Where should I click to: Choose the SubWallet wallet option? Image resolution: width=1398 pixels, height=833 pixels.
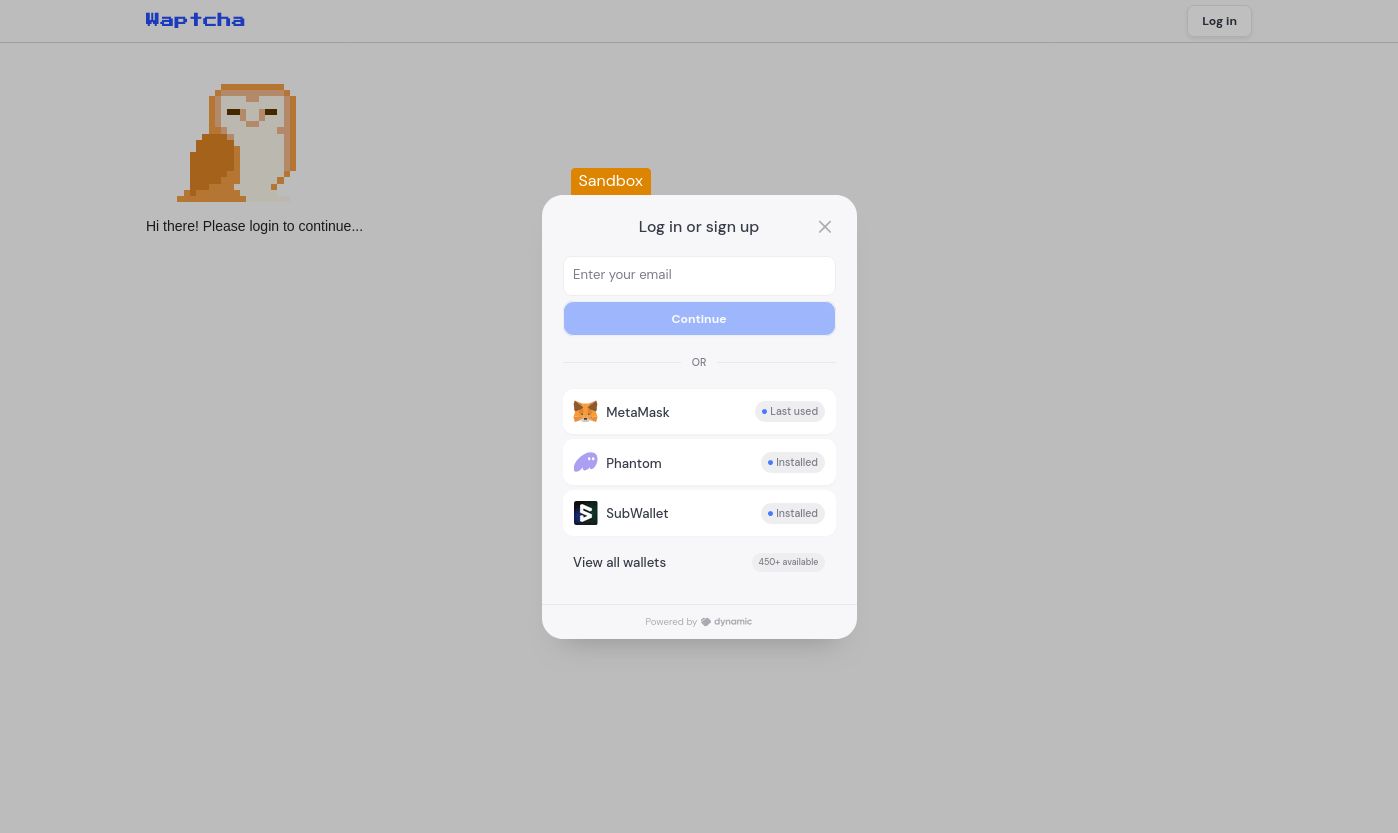pos(699,513)
